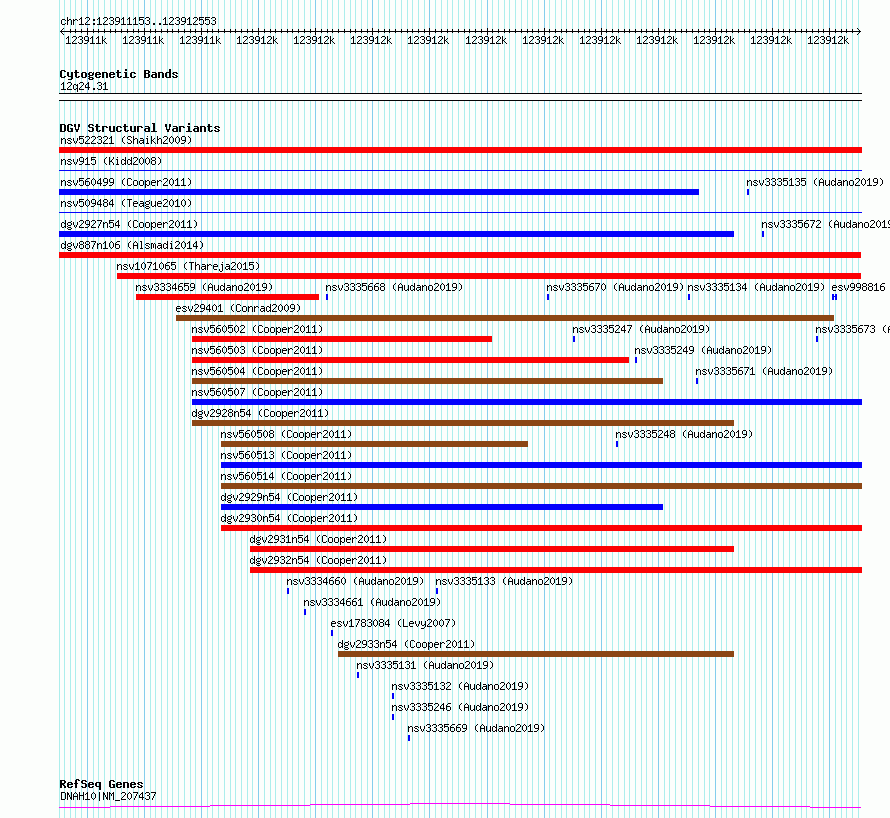
Task: Select the nsv560507 (Cooper2011) label text
Action: click(x=257, y=392)
